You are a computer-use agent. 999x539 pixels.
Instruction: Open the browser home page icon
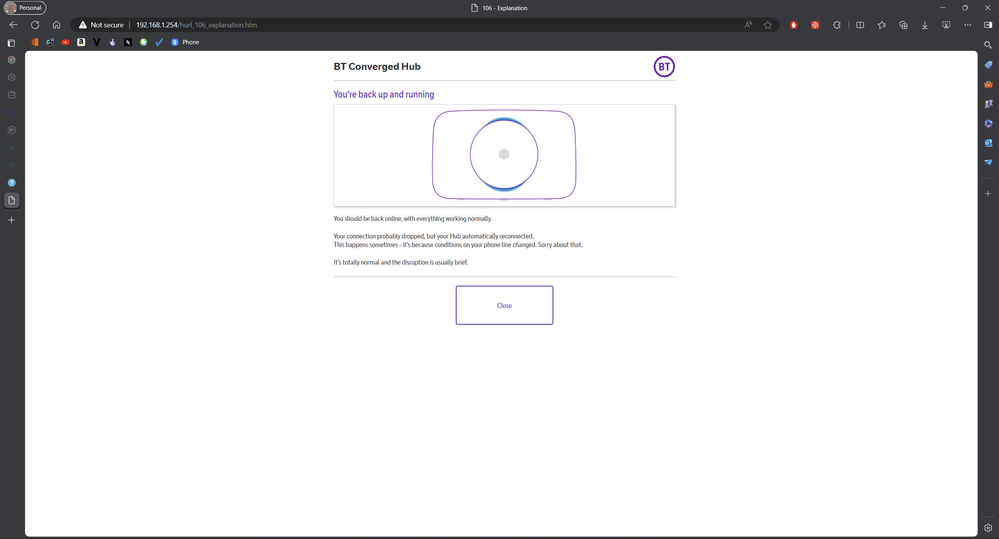57,25
